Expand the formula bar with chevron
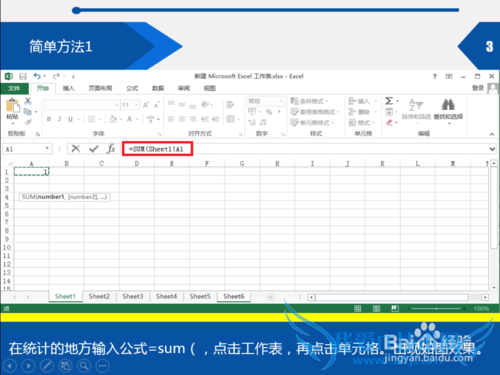500x375 pixels. coord(492,149)
